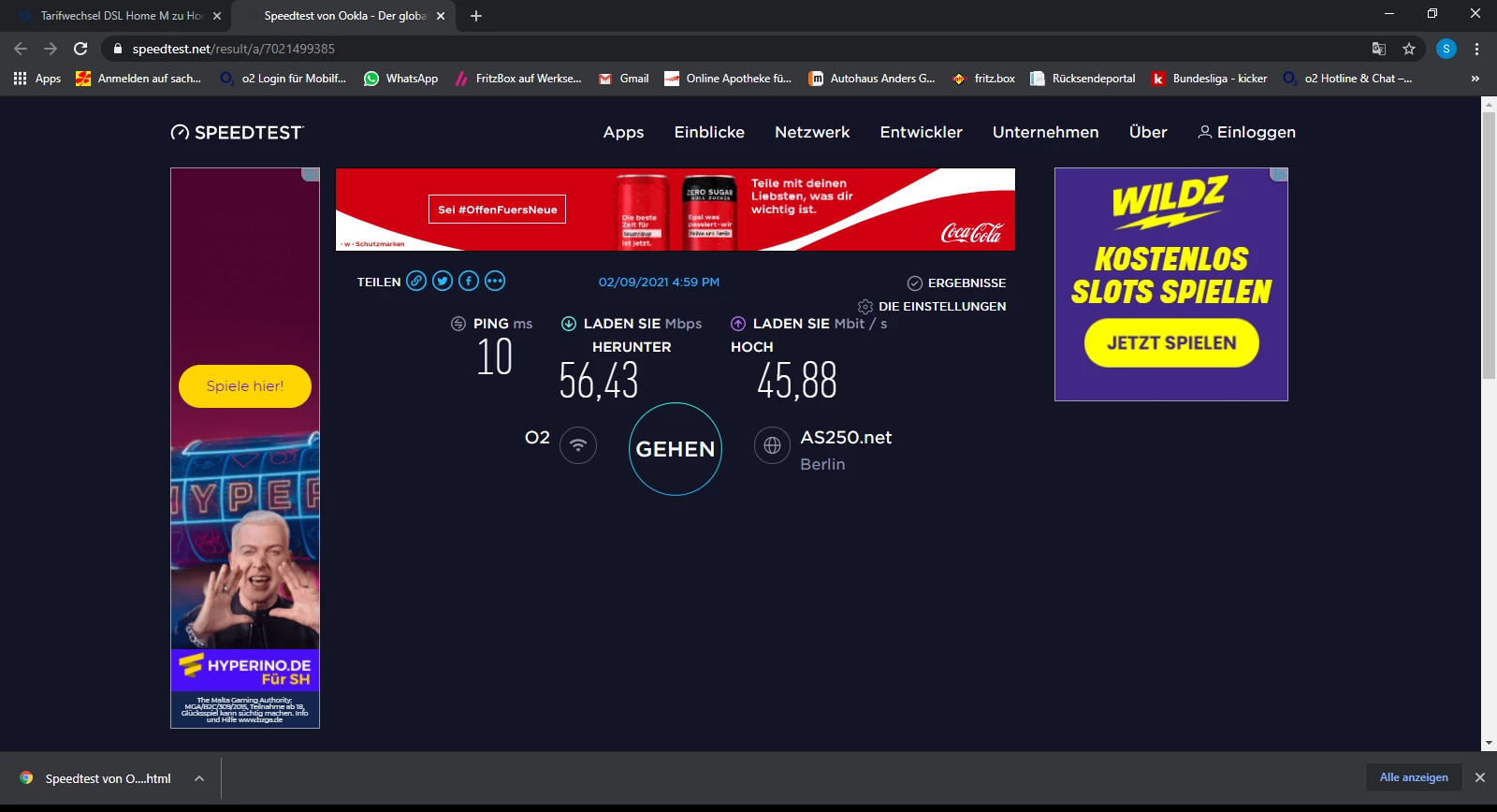Open the settings gear icon next to Die Einstellungen
Image resolution: width=1497 pixels, height=812 pixels.
click(865, 306)
